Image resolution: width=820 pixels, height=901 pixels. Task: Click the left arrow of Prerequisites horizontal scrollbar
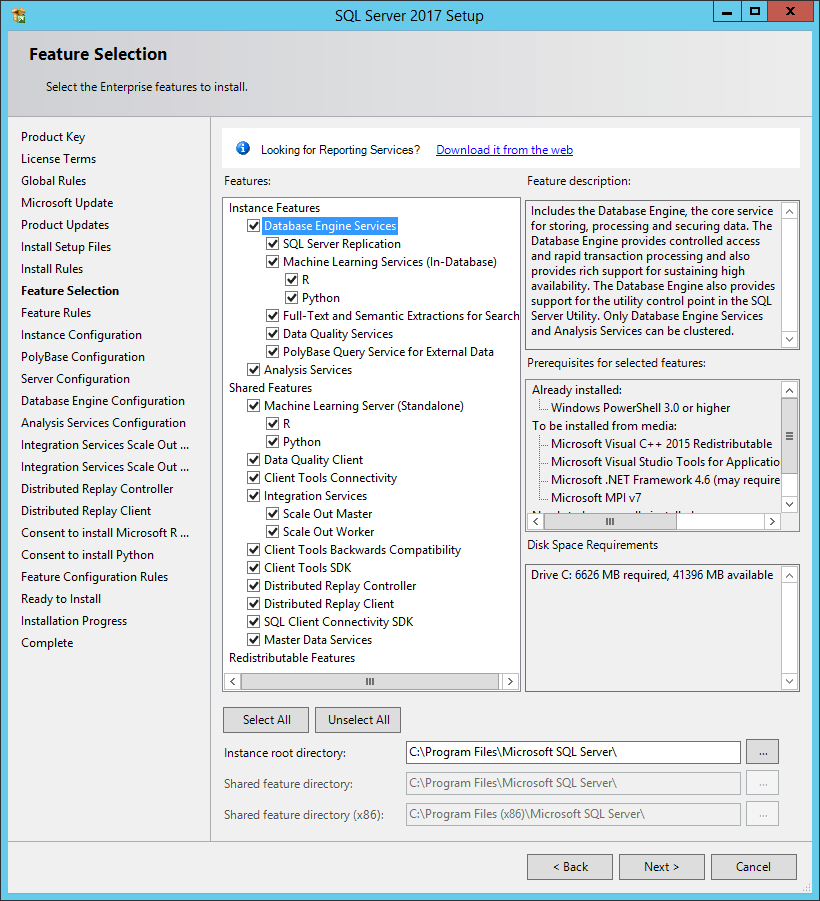[536, 521]
